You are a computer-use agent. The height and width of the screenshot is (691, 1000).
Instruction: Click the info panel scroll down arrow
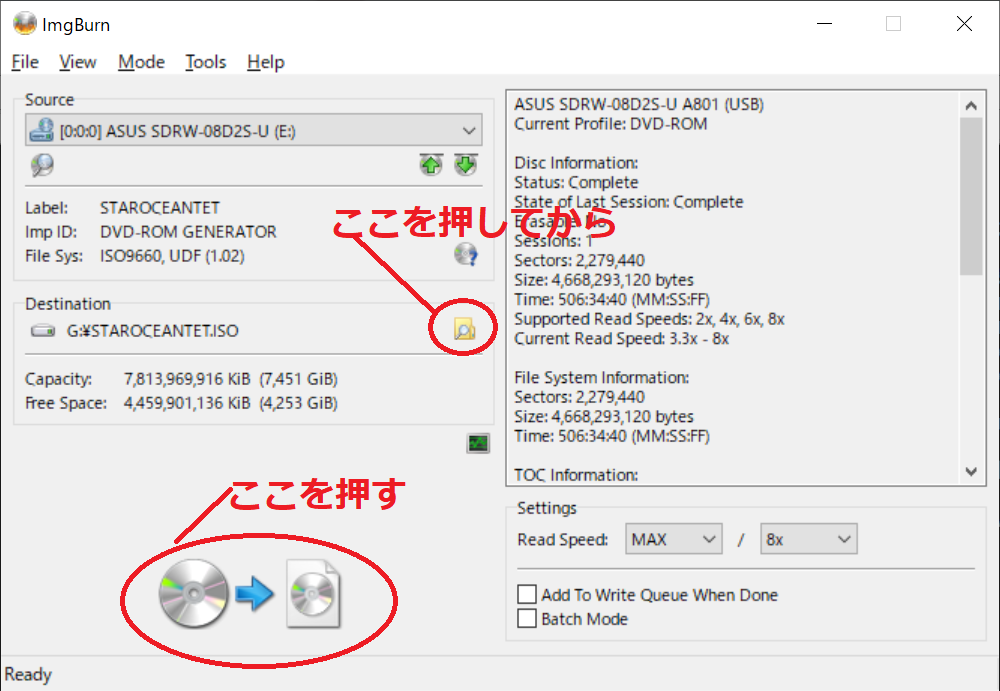[x=971, y=472]
